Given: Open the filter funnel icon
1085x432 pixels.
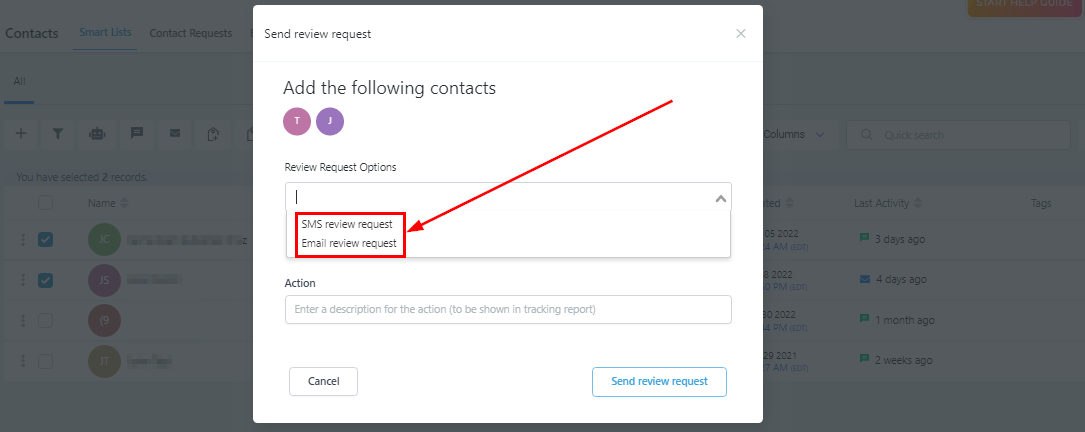Looking at the screenshot, I should tap(59, 134).
